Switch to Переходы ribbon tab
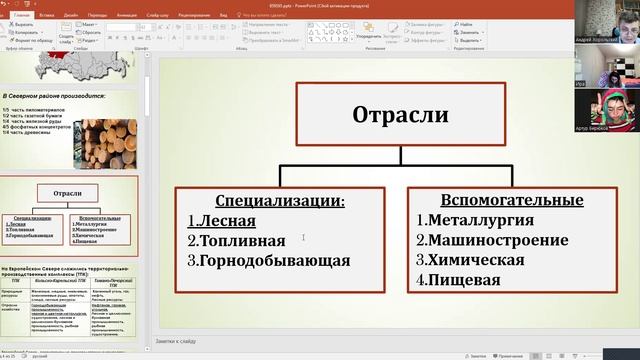The height and width of the screenshot is (360, 640). [97, 15]
